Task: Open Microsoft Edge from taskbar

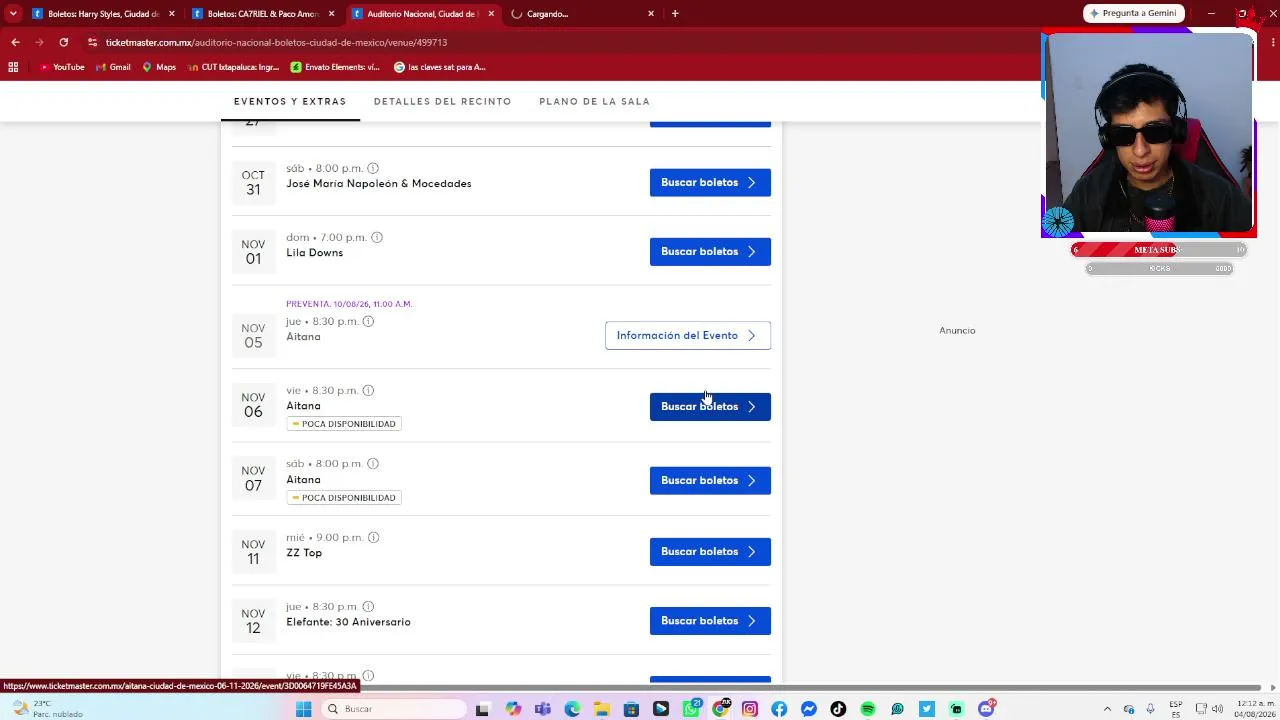Action: point(572,709)
